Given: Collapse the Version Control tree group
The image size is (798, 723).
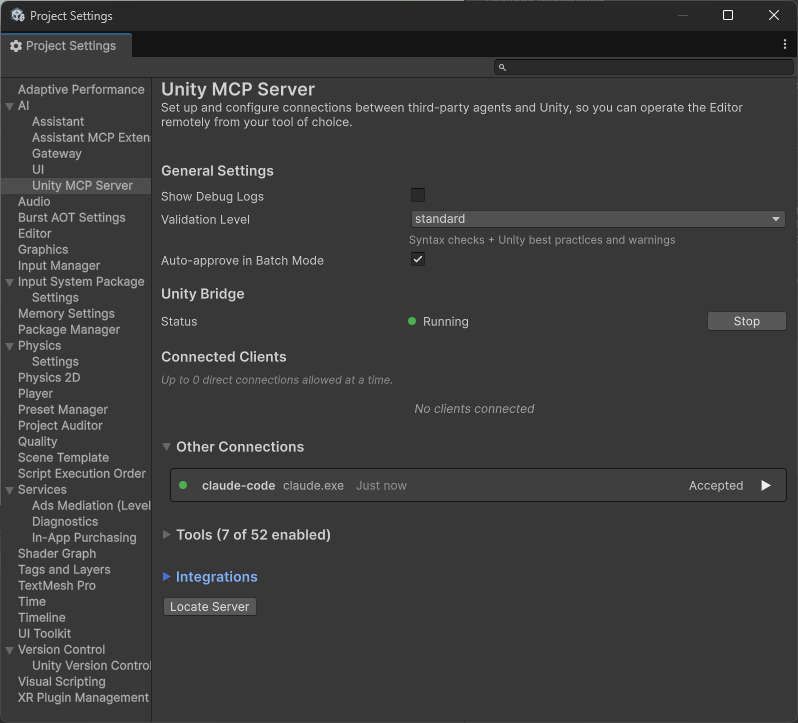Looking at the screenshot, I should point(9,650).
